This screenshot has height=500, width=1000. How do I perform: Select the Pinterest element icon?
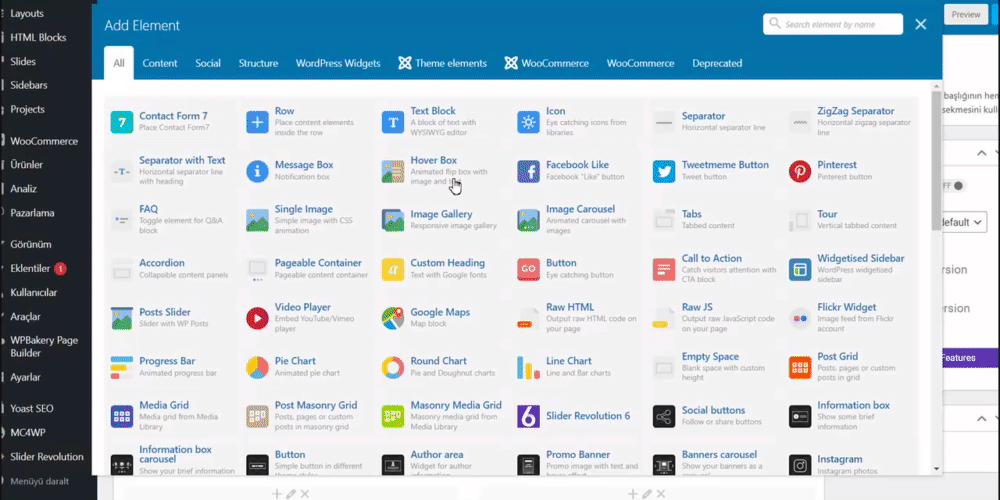[800, 171]
